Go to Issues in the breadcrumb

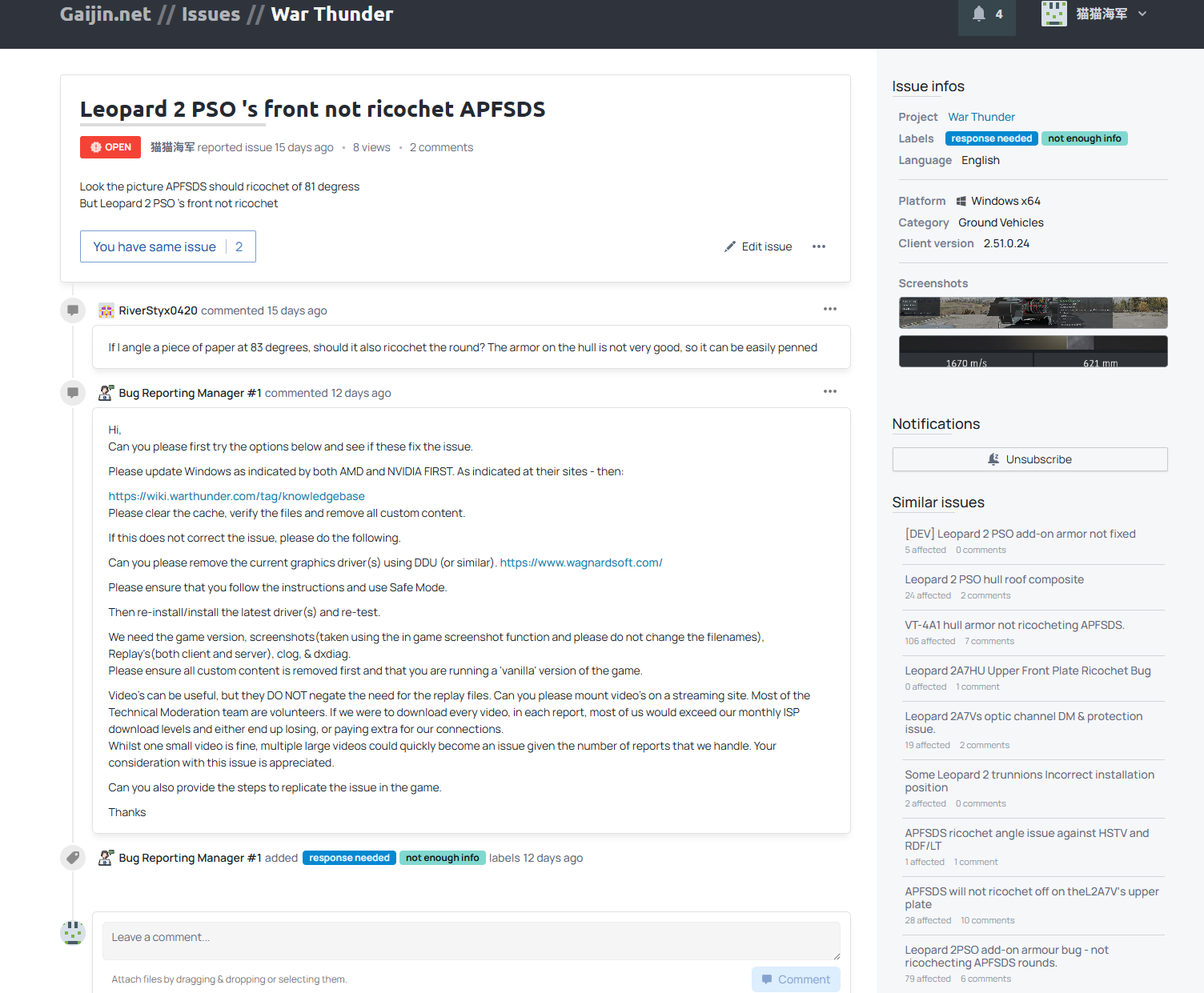pos(211,14)
